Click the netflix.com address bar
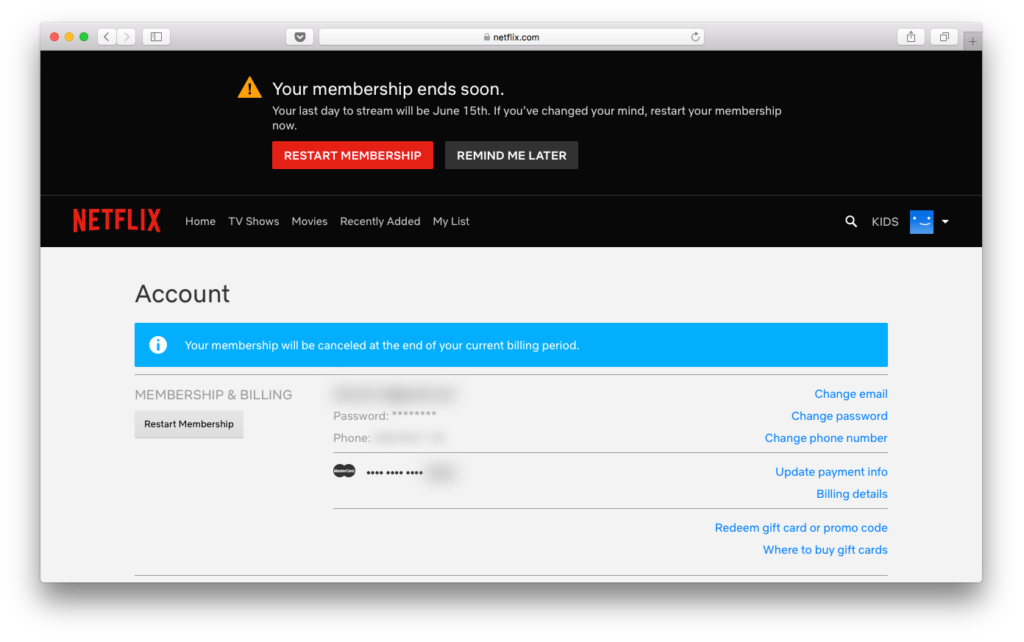The height and width of the screenshot is (642, 1024). (x=510, y=37)
